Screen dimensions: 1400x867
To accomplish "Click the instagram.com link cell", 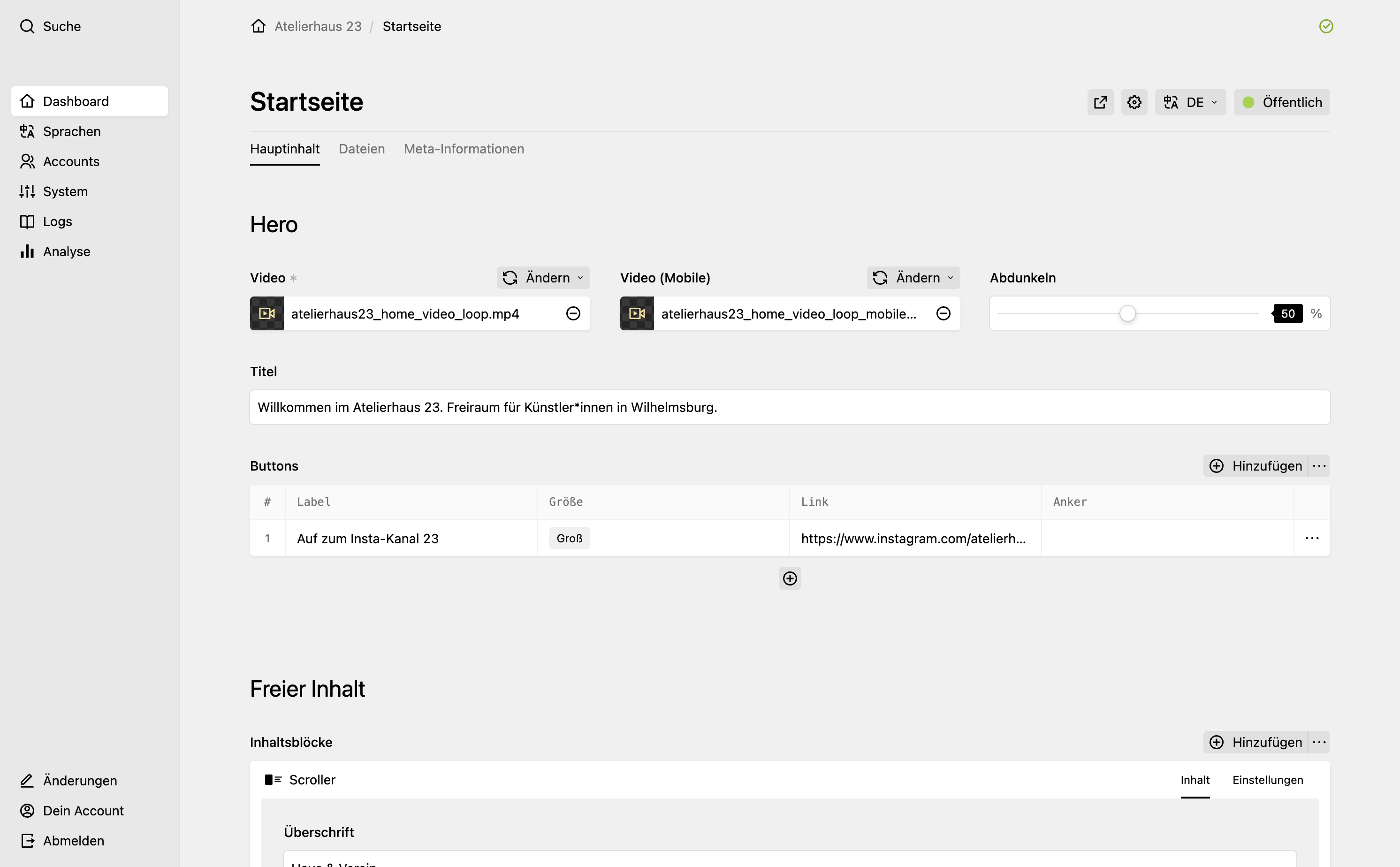I will tap(915, 538).
